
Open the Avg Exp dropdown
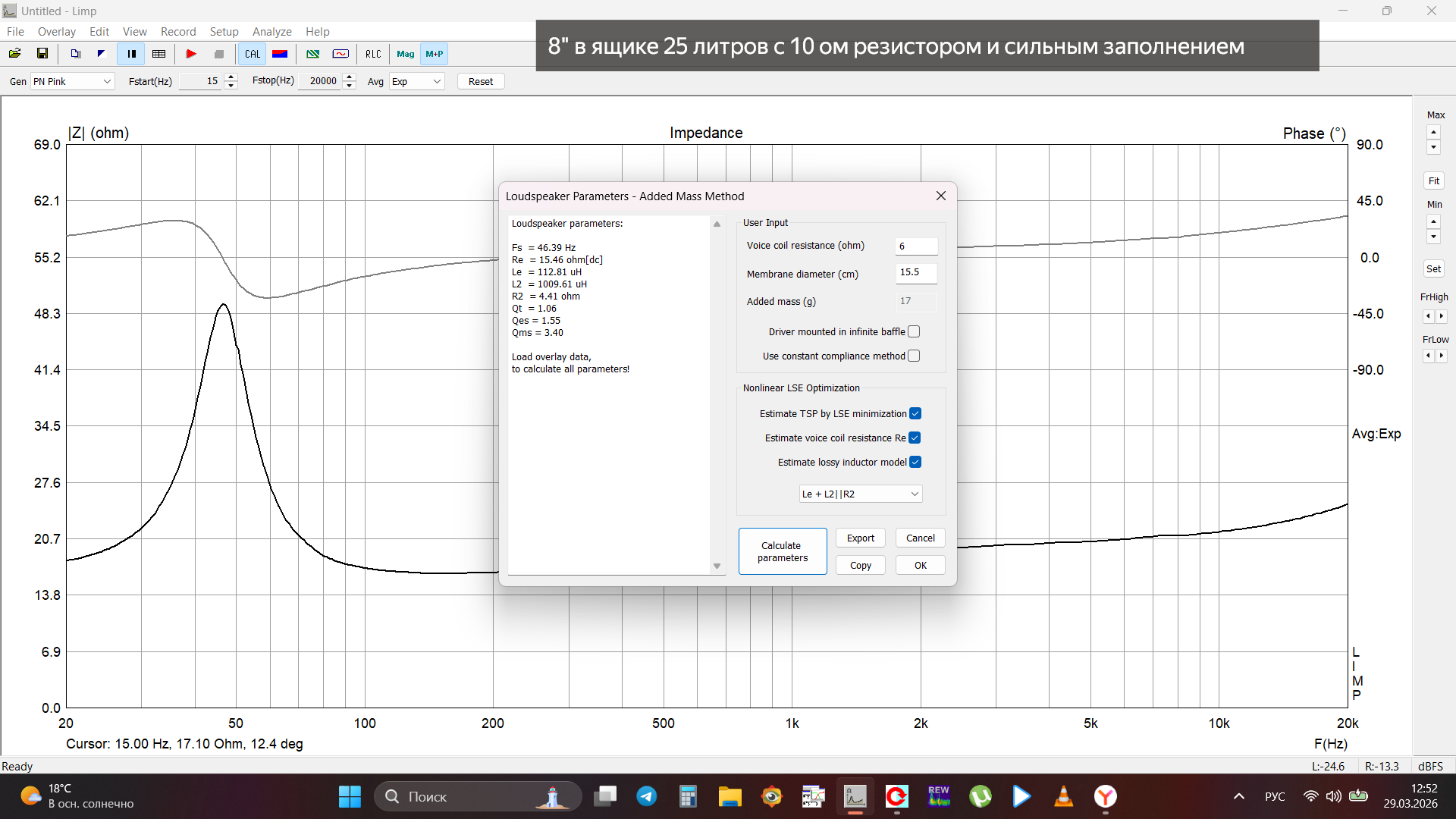tap(416, 81)
